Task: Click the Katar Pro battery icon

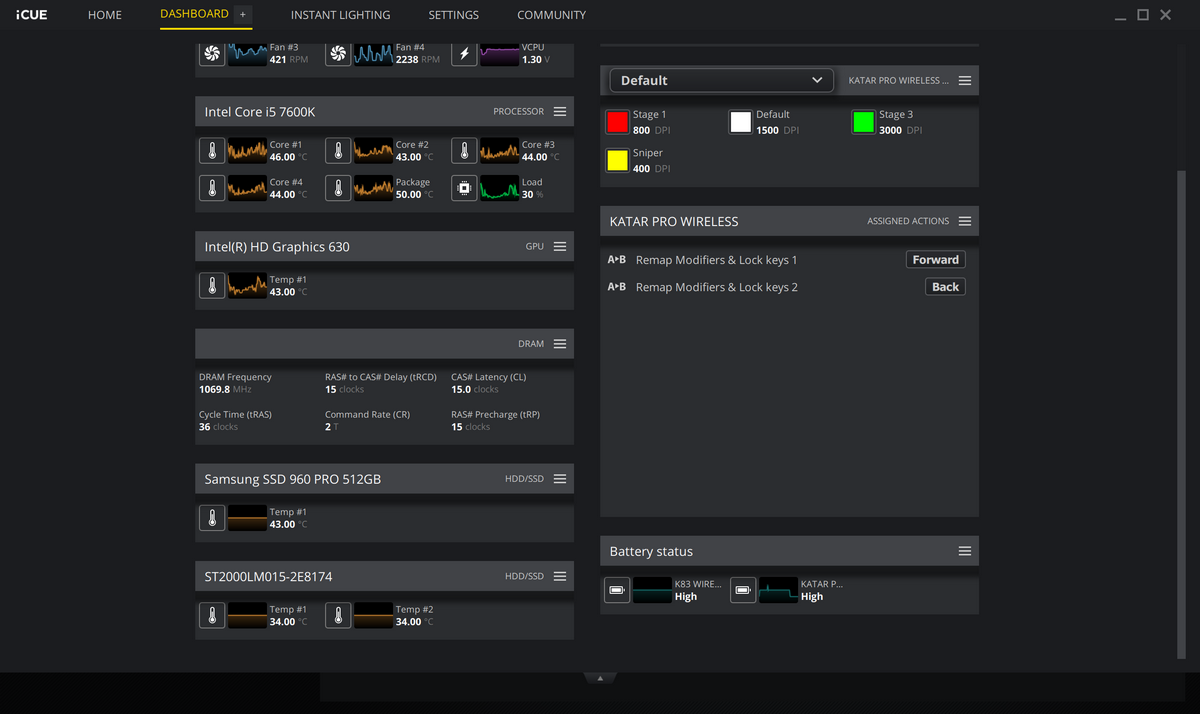Action: (x=743, y=590)
